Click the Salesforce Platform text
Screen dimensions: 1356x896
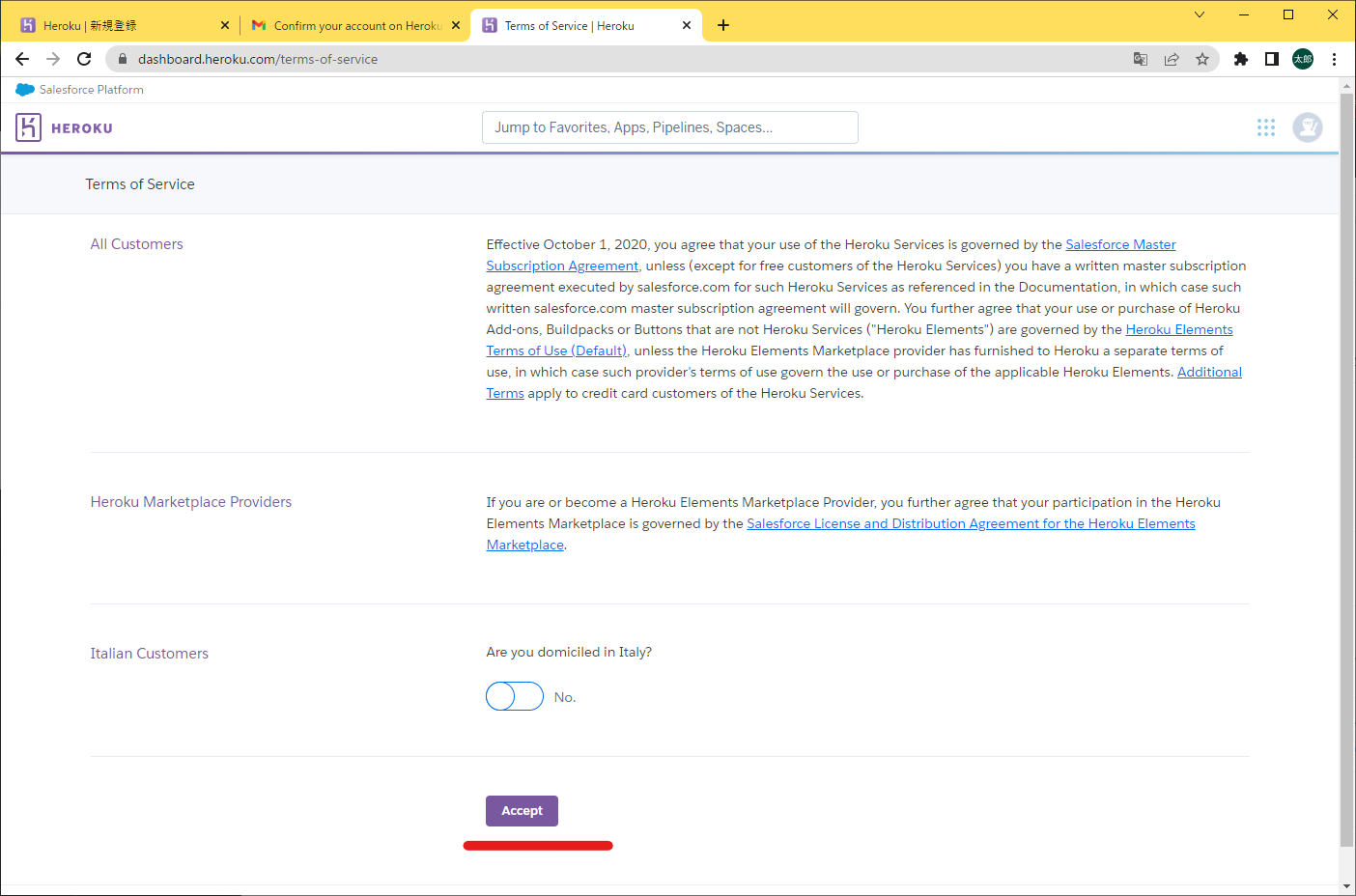pyautogui.click(x=92, y=90)
